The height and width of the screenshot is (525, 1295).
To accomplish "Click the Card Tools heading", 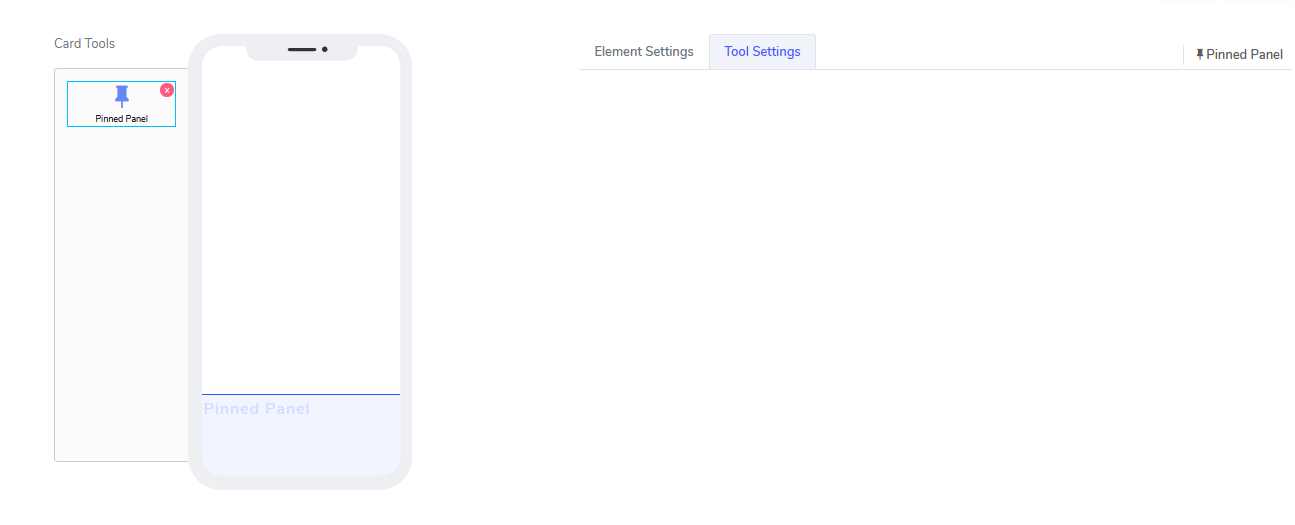I will (84, 44).
